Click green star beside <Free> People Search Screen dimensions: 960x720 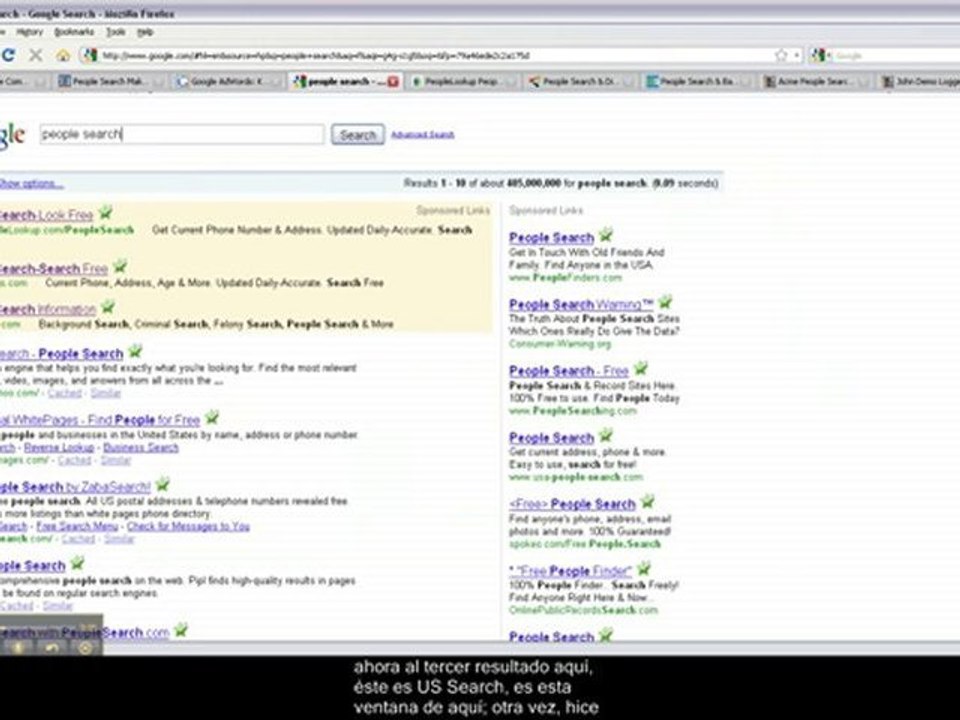pos(647,501)
